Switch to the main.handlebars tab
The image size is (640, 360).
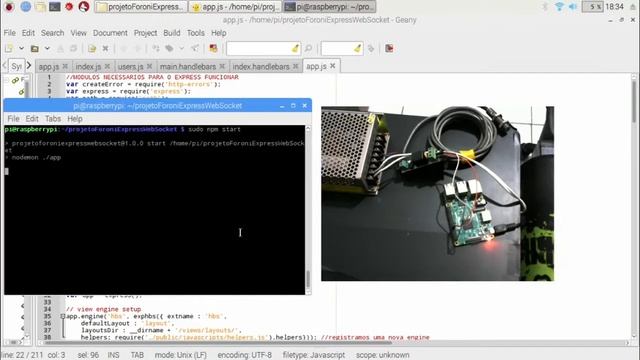pyautogui.click(x=188, y=67)
